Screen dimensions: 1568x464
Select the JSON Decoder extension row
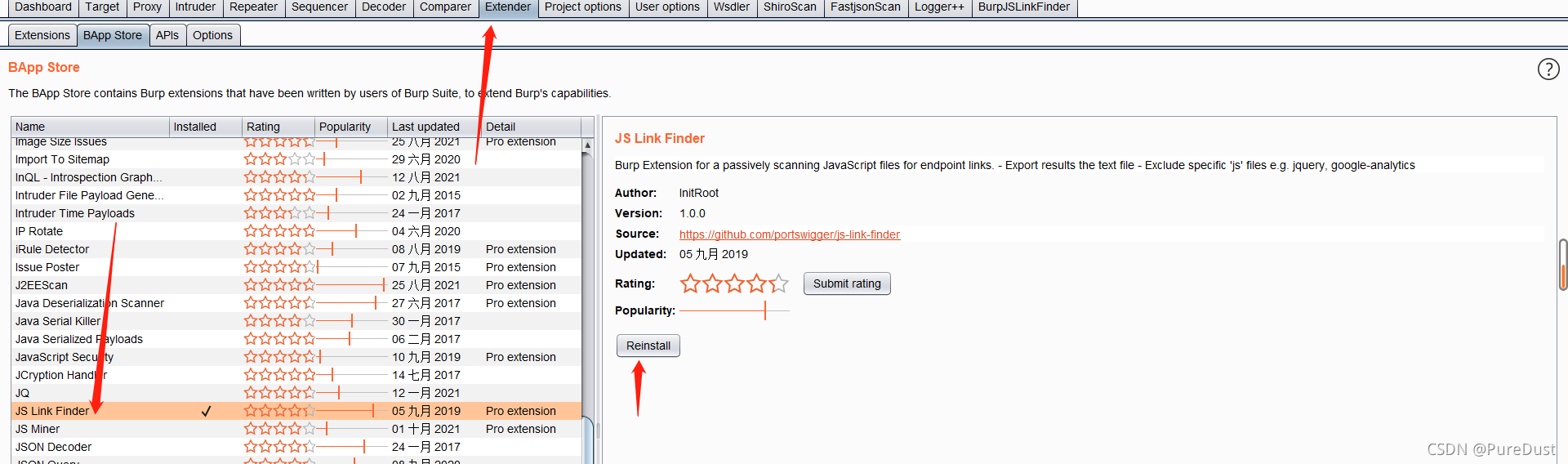point(296,447)
